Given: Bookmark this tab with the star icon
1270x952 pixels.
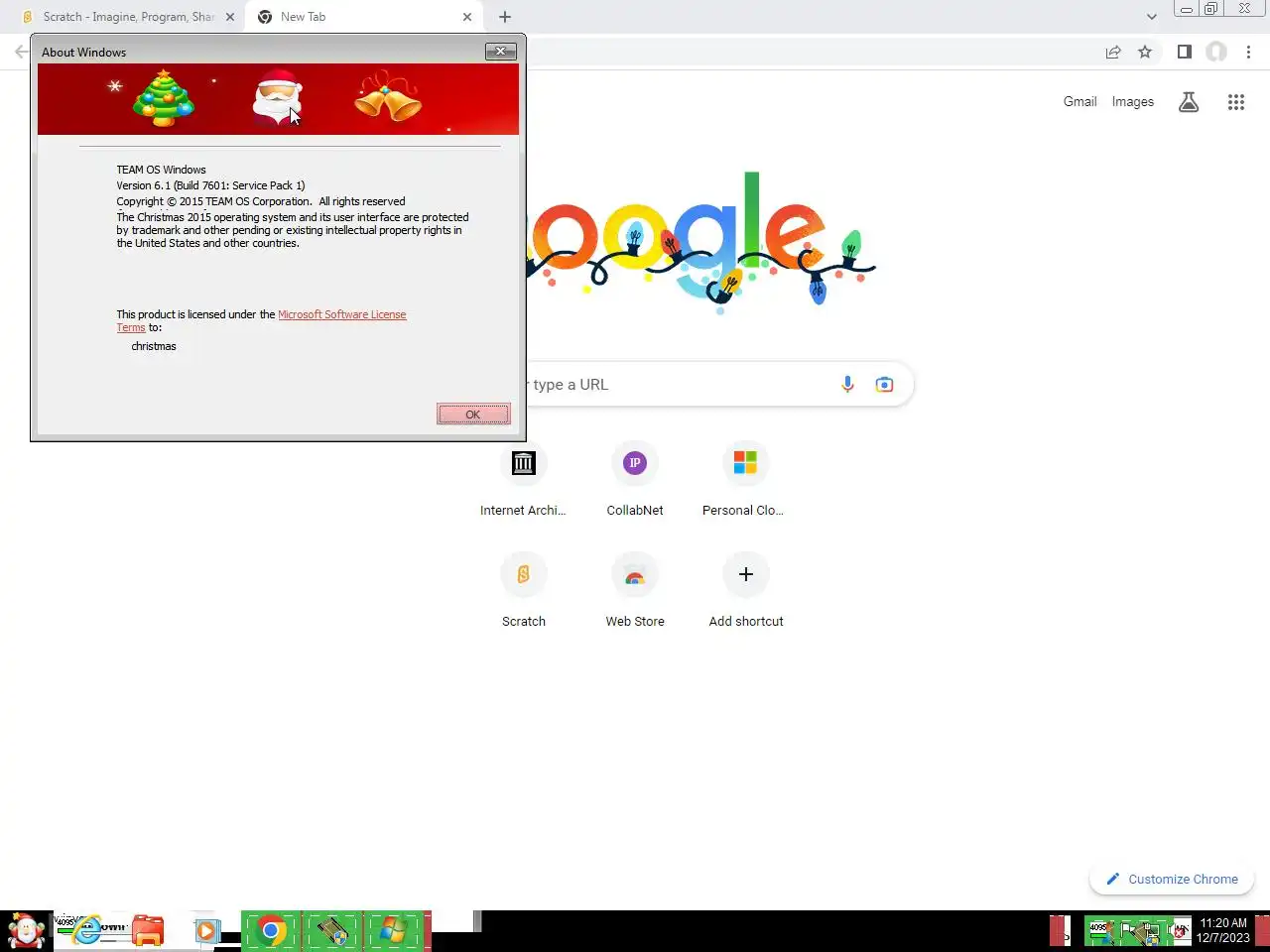Looking at the screenshot, I should [1145, 52].
